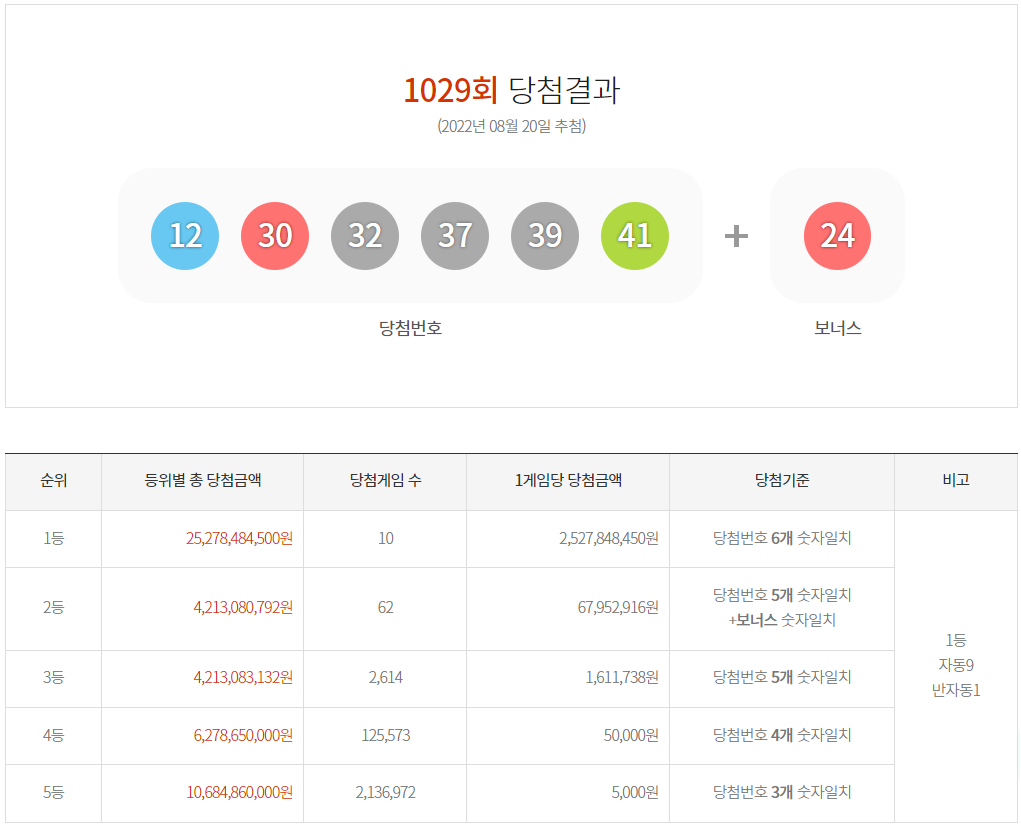Select the 3등 winner count 2,614 cell
The height and width of the screenshot is (826, 1021).
coord(385,677)
